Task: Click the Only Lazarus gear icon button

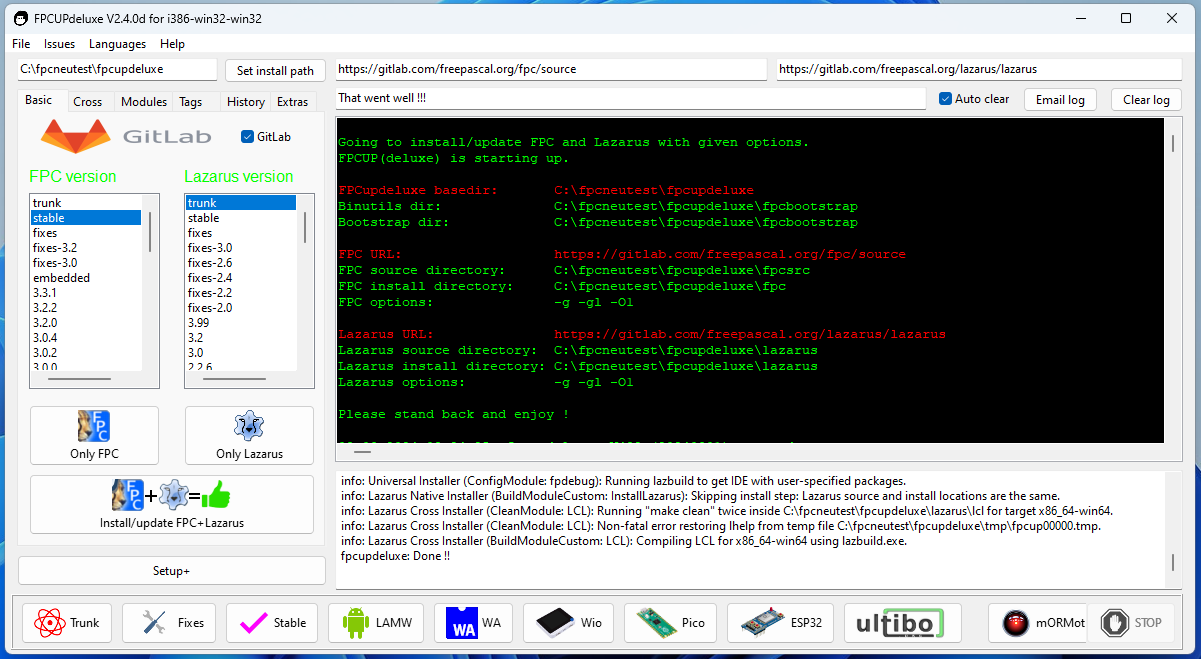Action: [x=249, y=435]
